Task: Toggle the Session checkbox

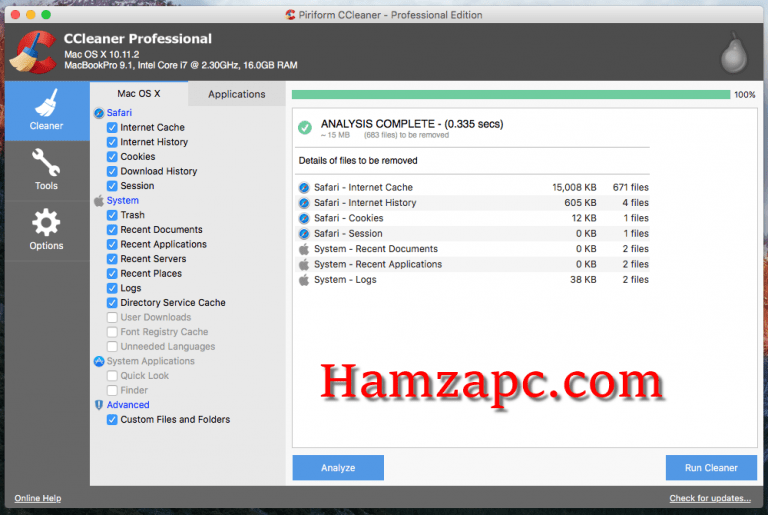Action: 112,186
